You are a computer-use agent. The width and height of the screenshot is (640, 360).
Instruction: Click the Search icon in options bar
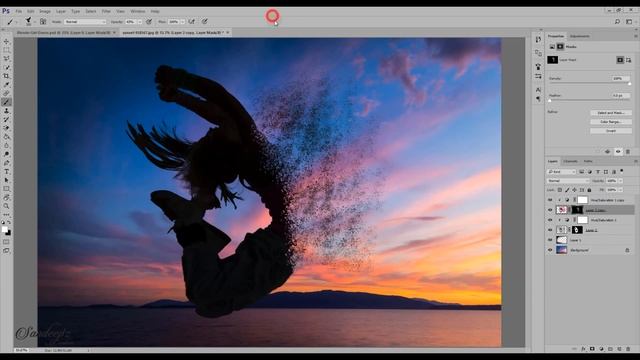coord(617,22)
